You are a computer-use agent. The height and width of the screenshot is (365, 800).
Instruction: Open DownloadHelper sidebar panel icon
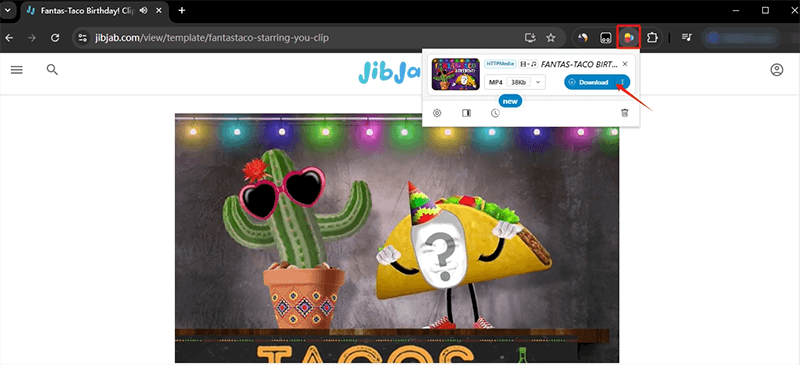[466, 113]
